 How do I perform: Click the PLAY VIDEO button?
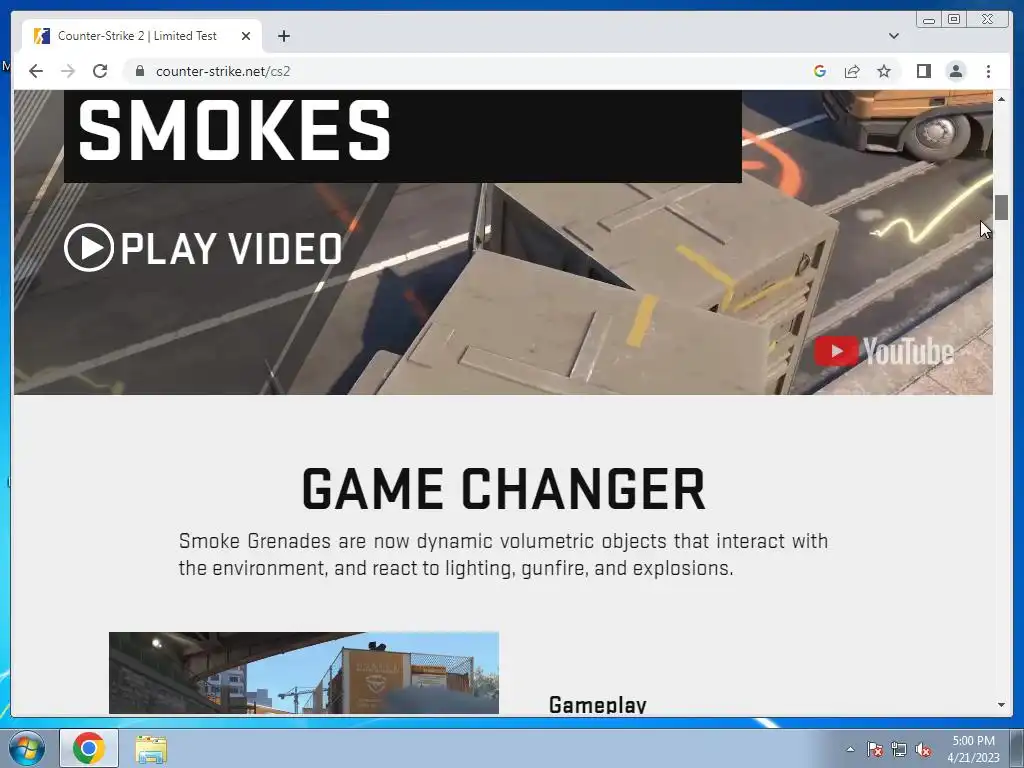click(203, 248)
